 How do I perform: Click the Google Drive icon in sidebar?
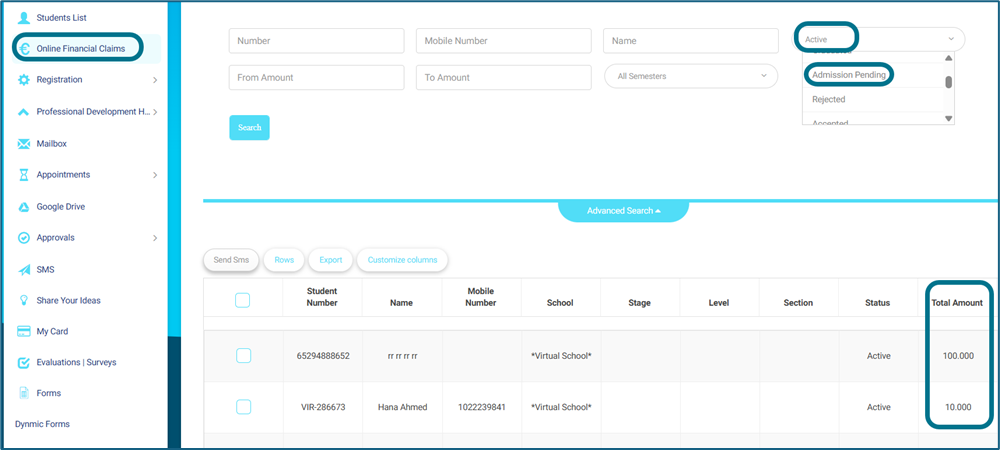tap(24, 207)
